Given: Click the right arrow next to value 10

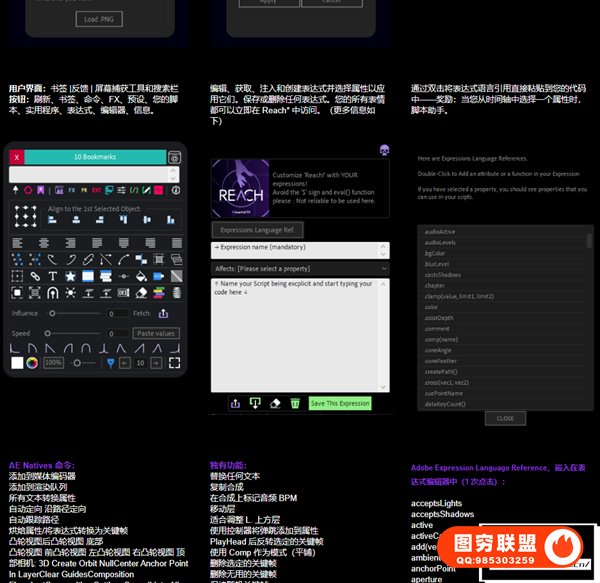Looking at the screenshot, I should click(157, 362).
